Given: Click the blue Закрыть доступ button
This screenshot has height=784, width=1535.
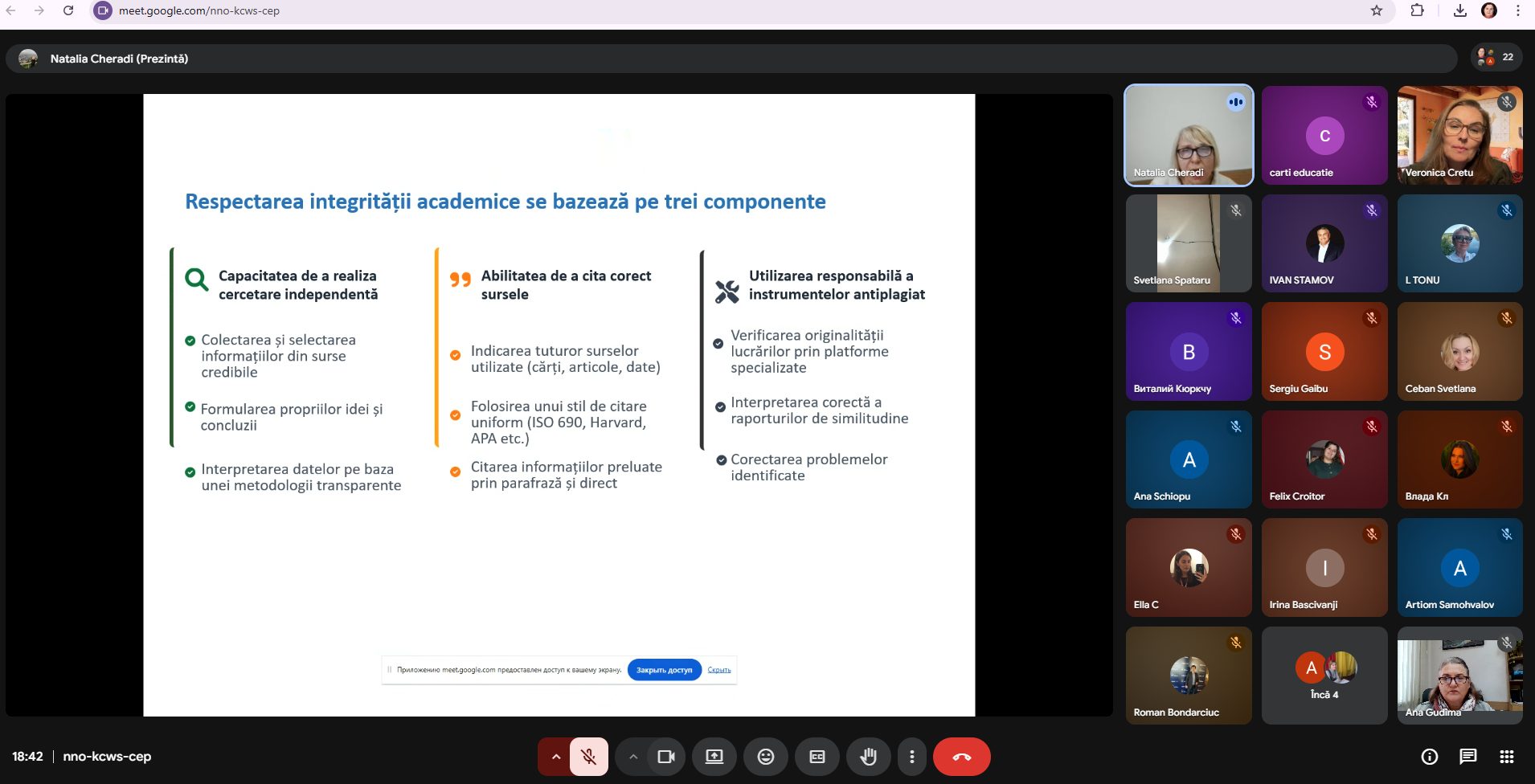Looking at the screenshot, I should click(664, 670).
